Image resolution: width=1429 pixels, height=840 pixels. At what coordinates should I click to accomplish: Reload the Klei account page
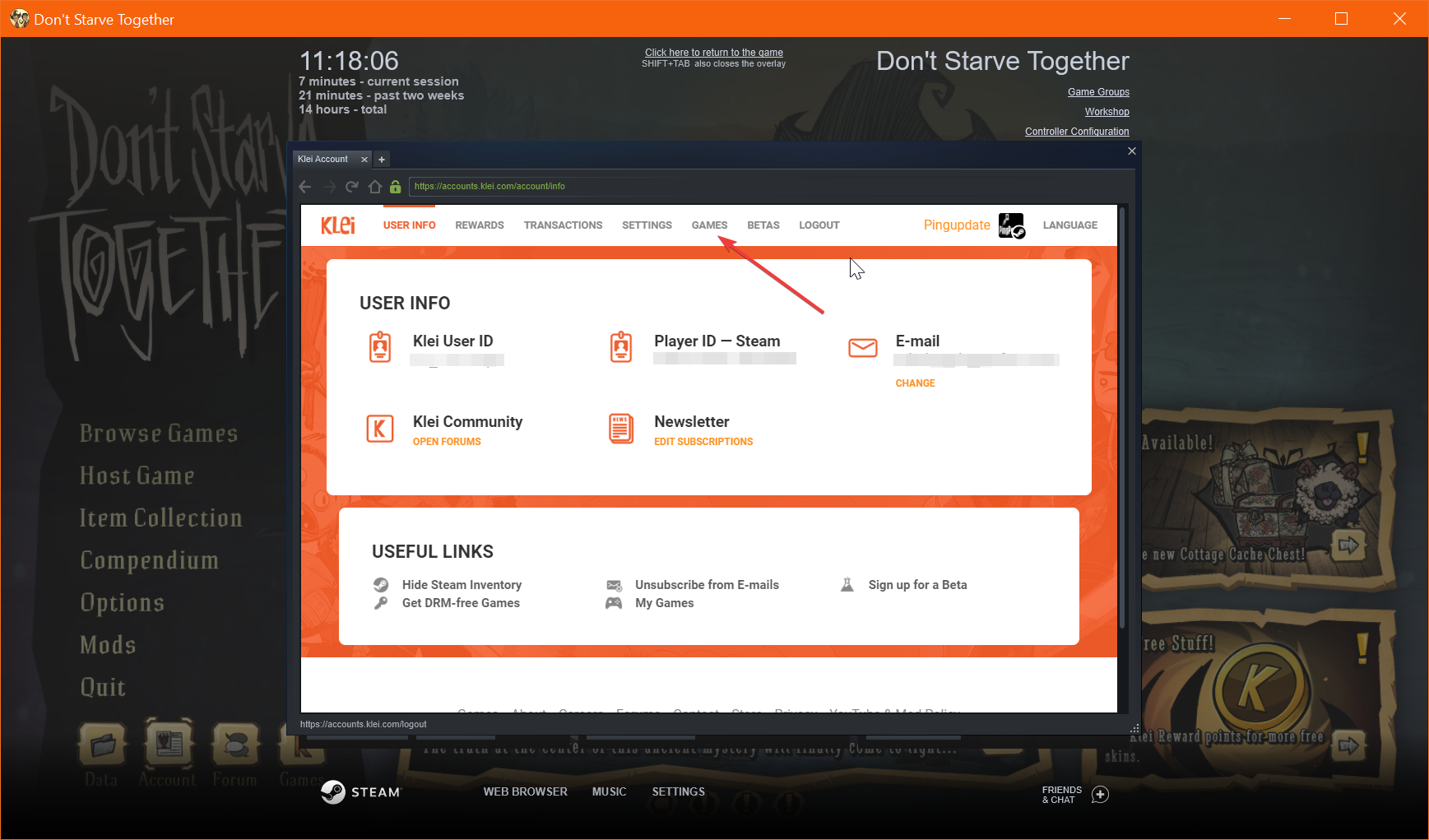coord(352,187)
